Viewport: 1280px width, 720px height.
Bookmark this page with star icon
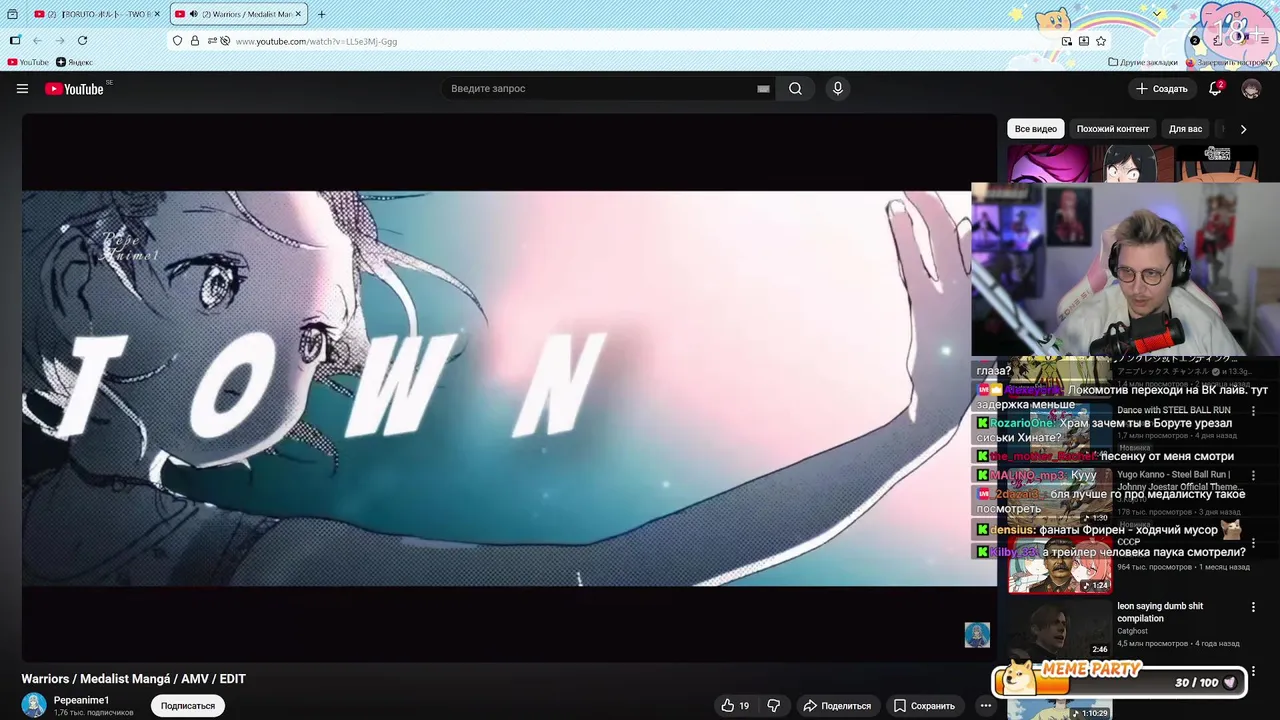click(x=1101, y=41)
